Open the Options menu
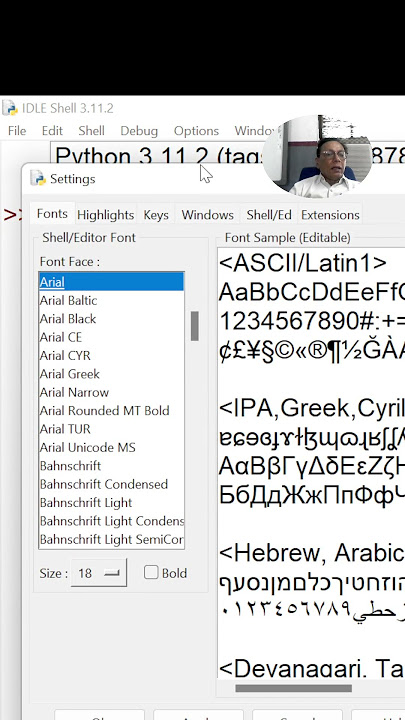The image size is (405, 720). coord(196,131)
